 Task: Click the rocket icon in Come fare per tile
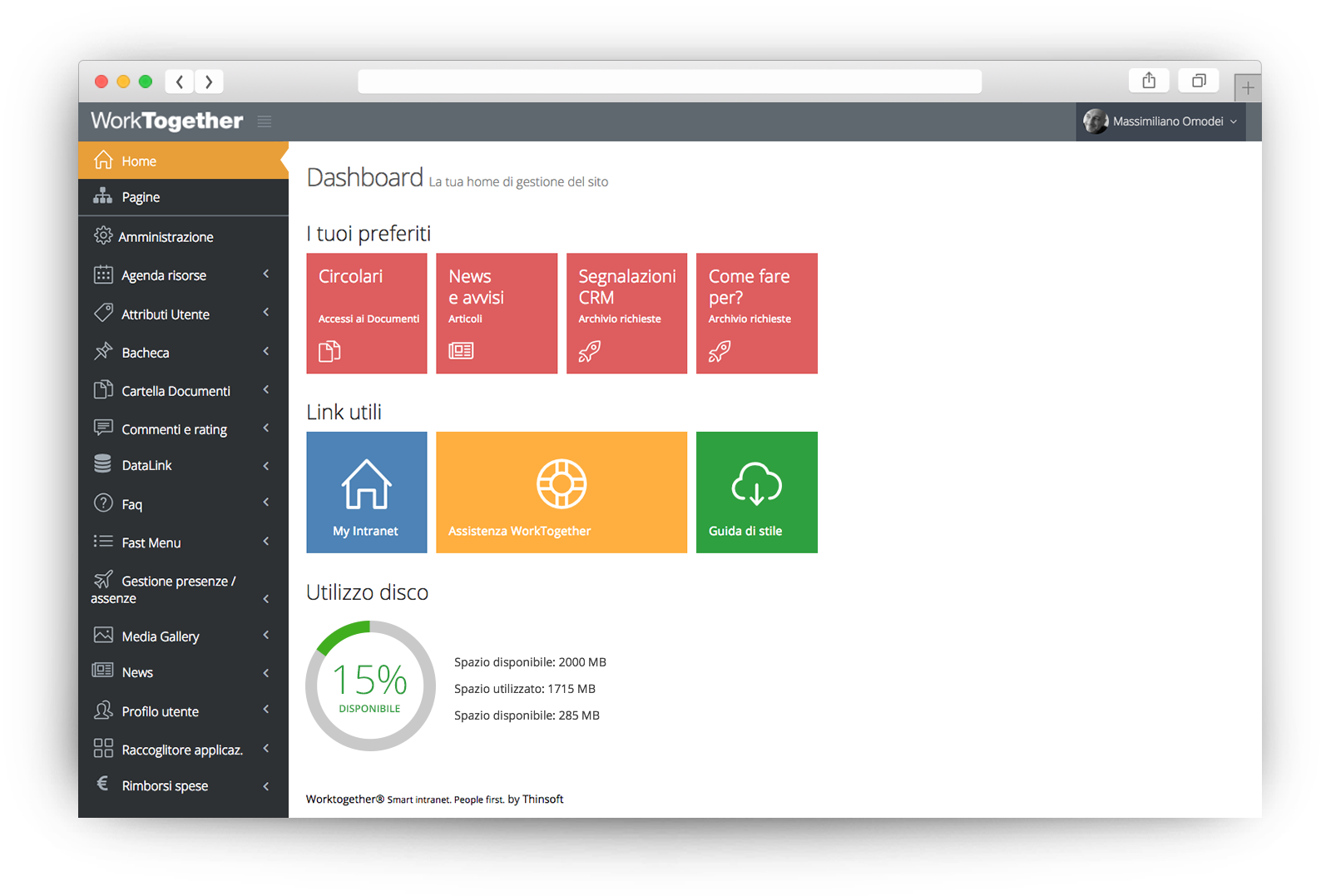tap(720, 352)
